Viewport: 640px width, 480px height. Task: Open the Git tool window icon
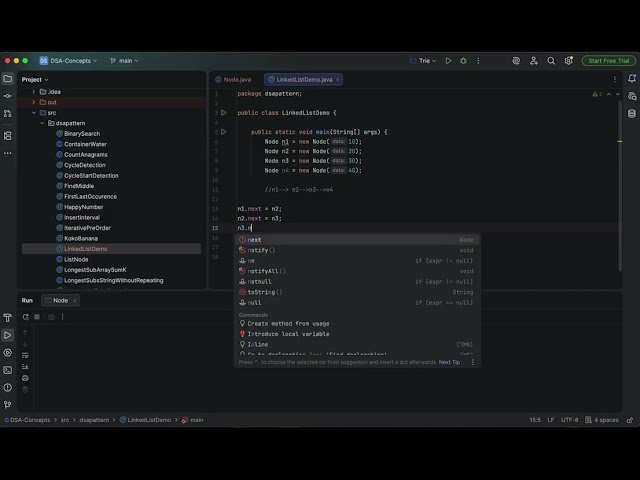coord(8,404)
